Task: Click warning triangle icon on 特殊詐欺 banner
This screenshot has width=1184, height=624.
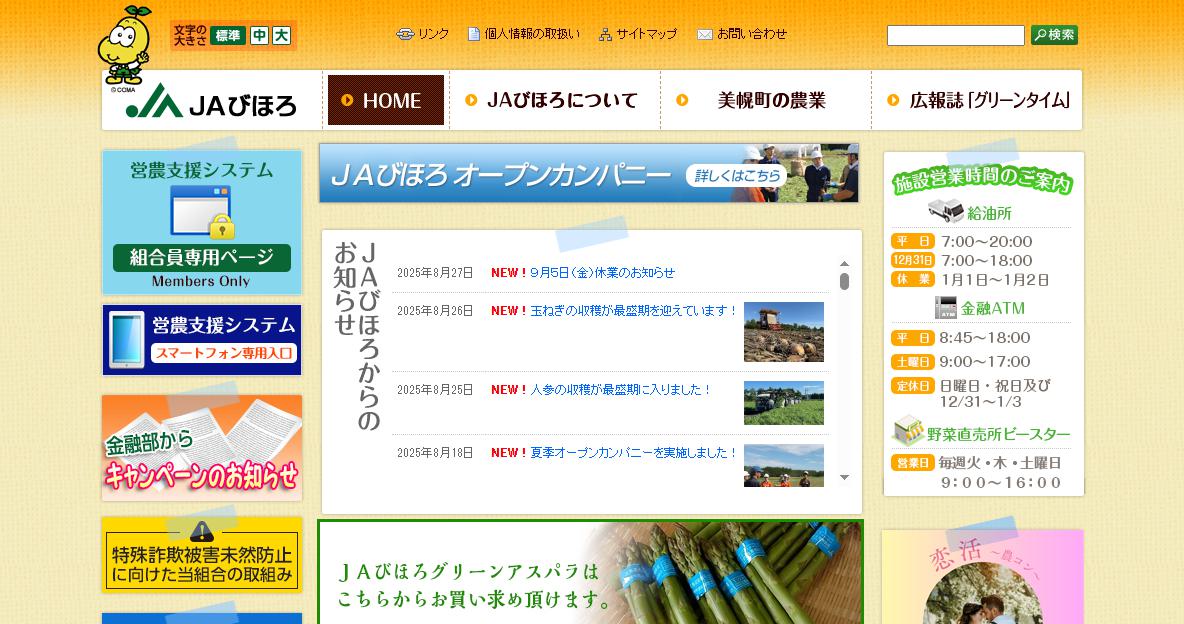Action: coord(202,531)
